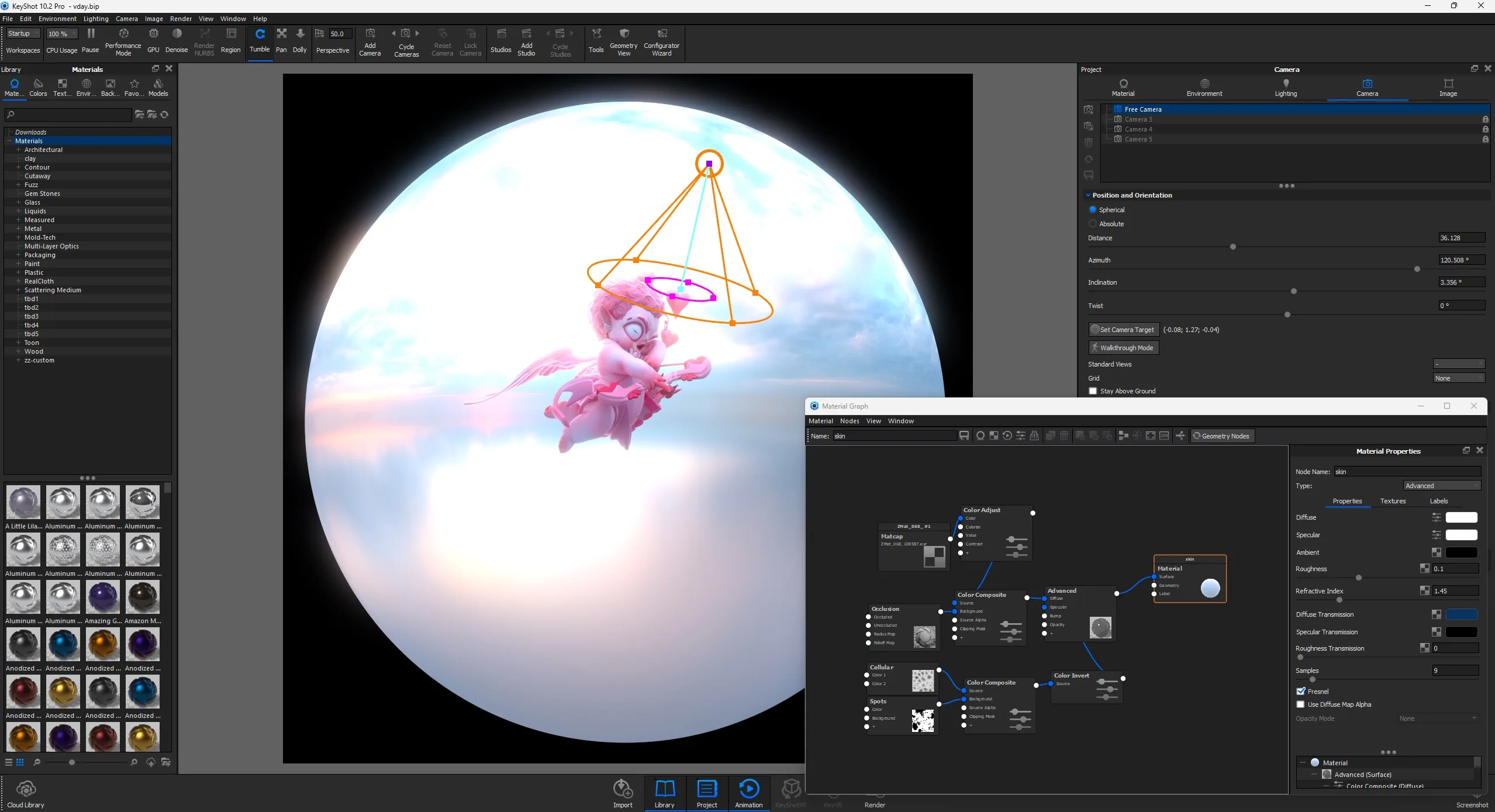Open the Tools menu icon
Screen dimensions: 1495x812
coord(596,40)
